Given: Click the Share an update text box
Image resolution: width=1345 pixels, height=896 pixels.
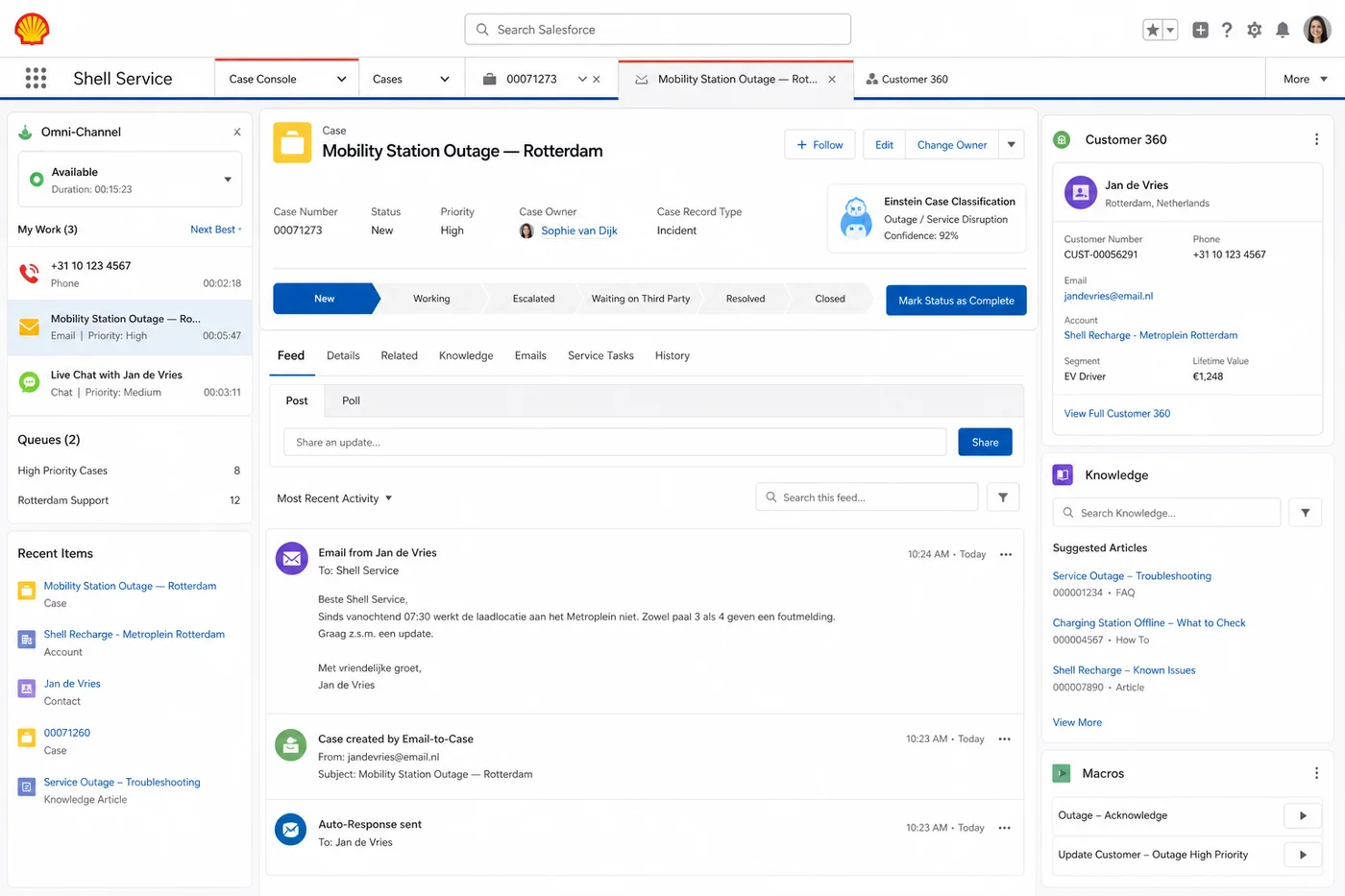Looking at the screenshot, I should coord(615,442).
